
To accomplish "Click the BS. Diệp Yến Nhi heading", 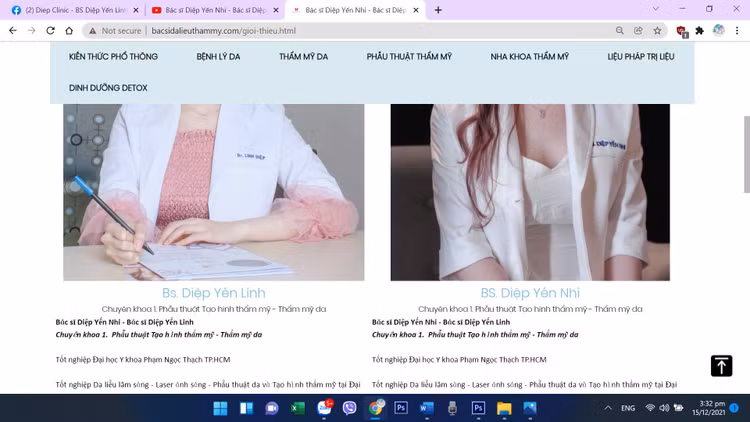I will click(x=530, y=293).
